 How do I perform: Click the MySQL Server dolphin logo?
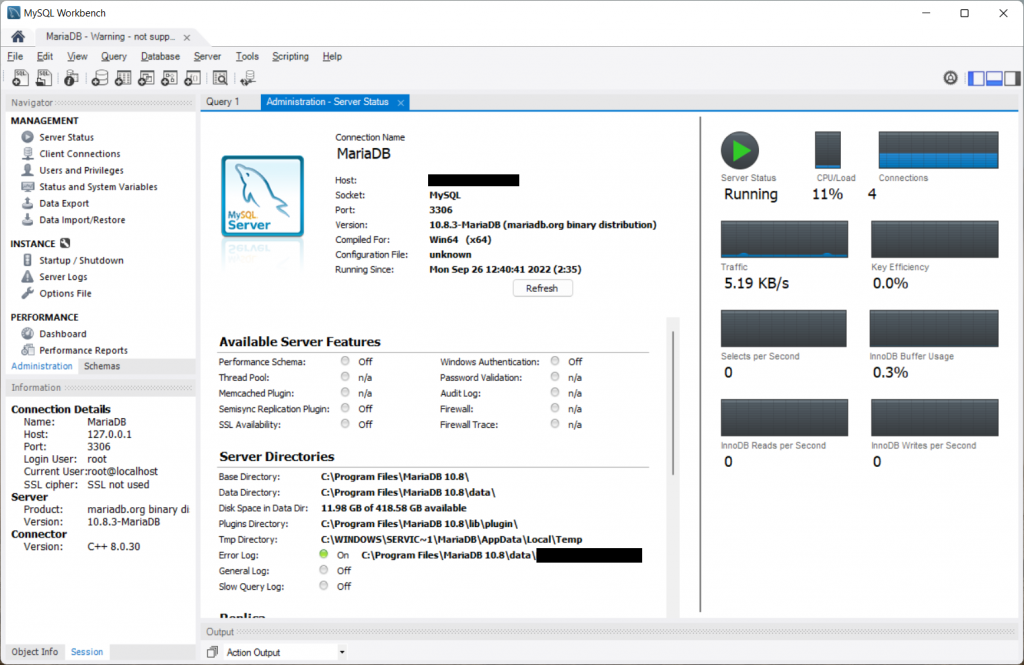[263, 196]
